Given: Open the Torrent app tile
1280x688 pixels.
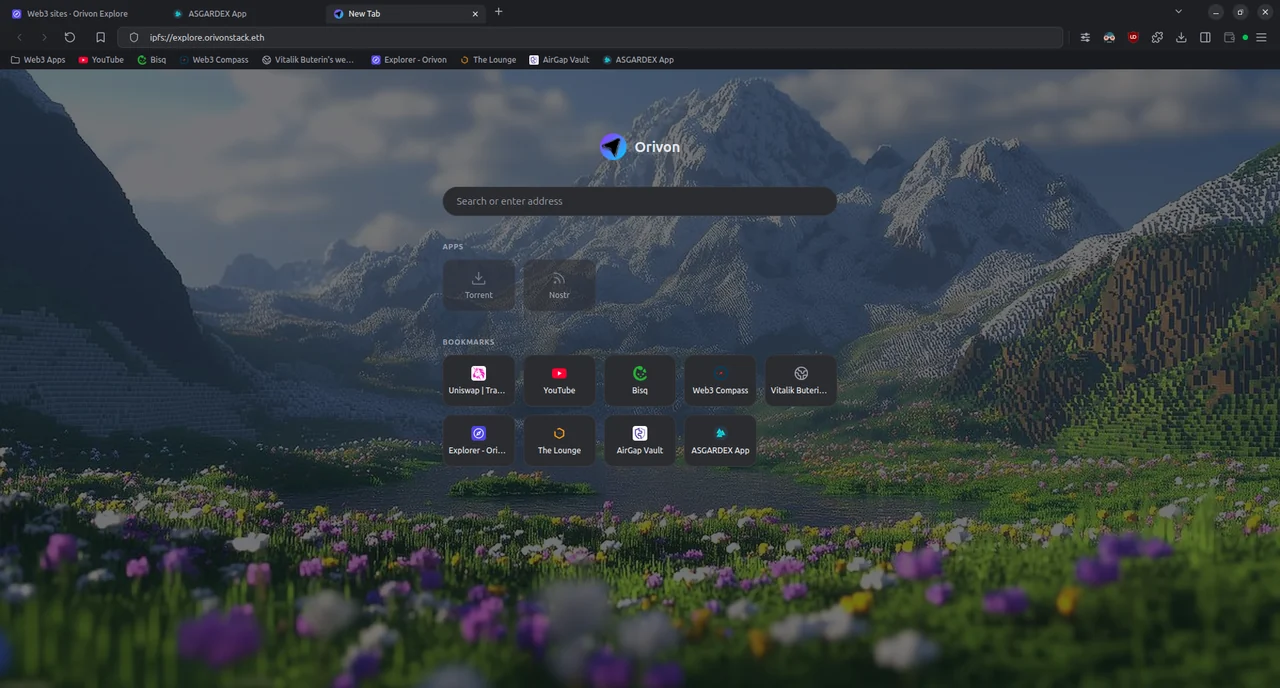Looking at the screenshot, I should pos(479,285).
